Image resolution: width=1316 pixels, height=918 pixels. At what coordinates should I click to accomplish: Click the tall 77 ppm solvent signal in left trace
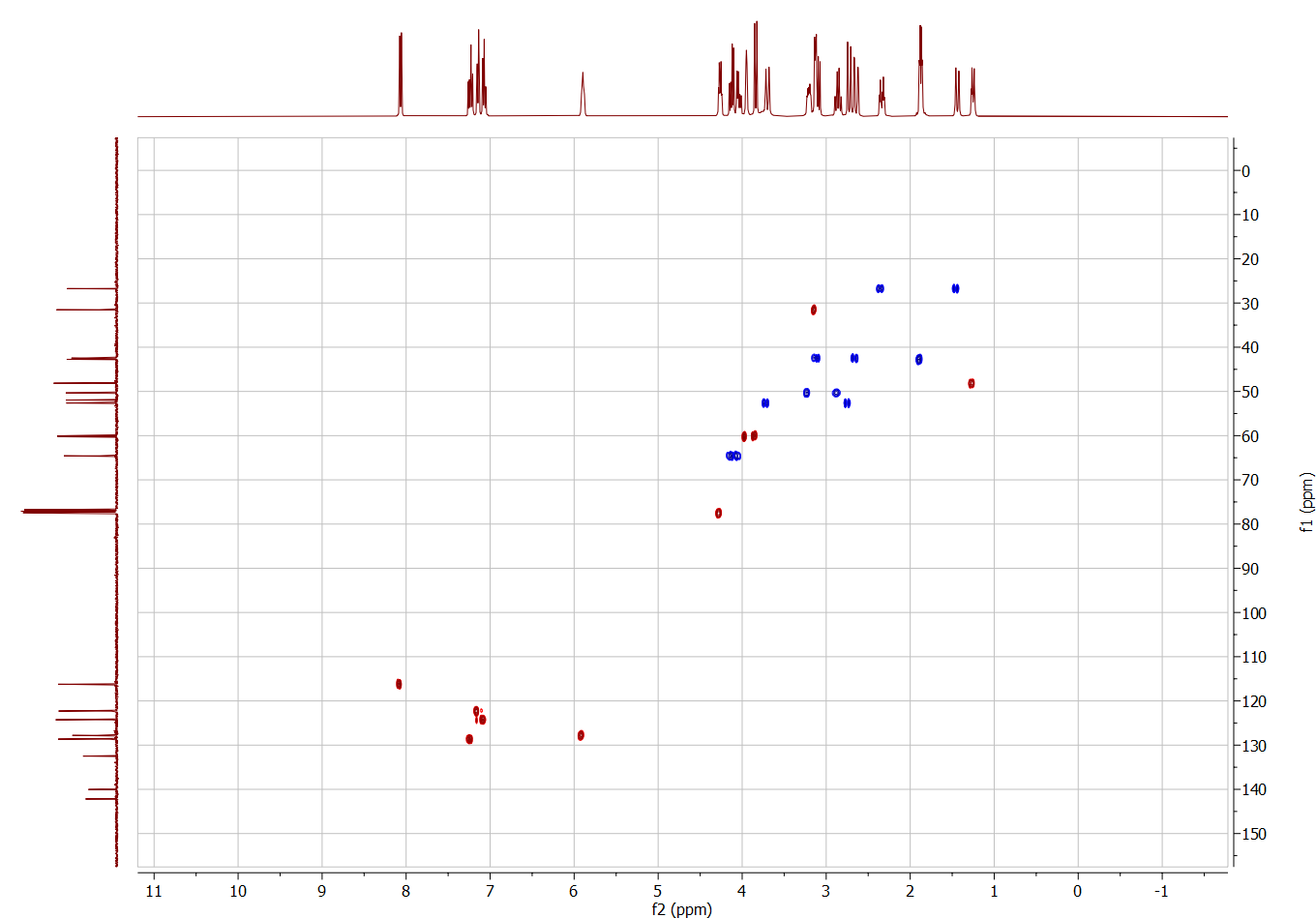coord(68,511)
